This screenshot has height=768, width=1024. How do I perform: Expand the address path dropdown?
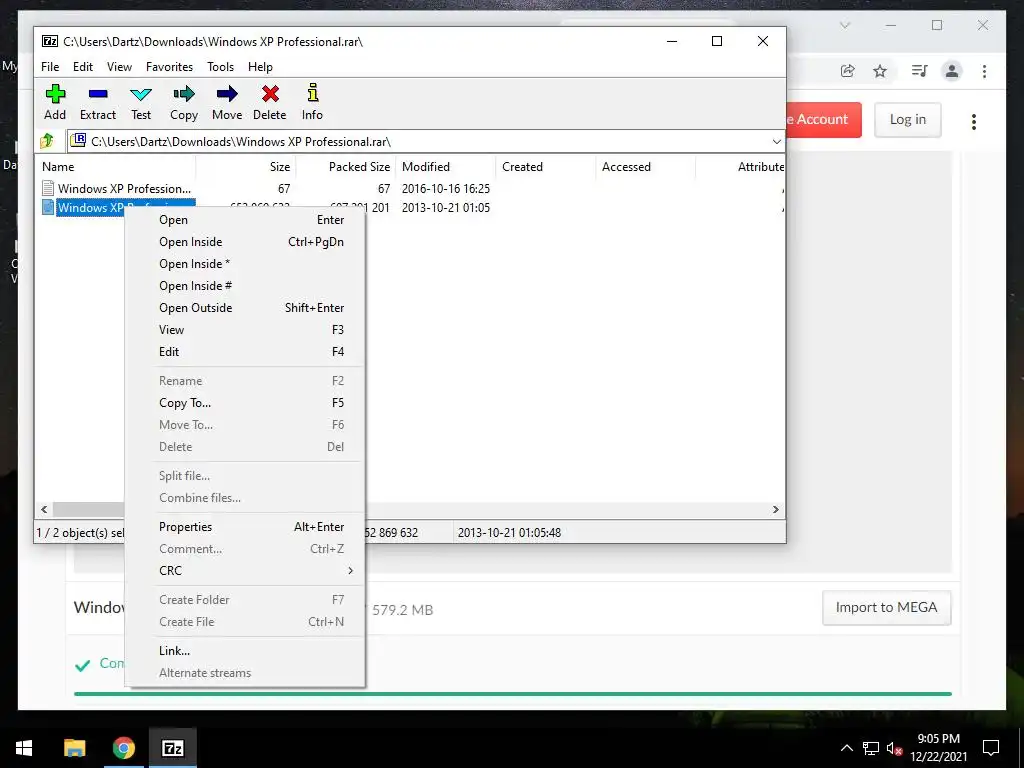776,142
